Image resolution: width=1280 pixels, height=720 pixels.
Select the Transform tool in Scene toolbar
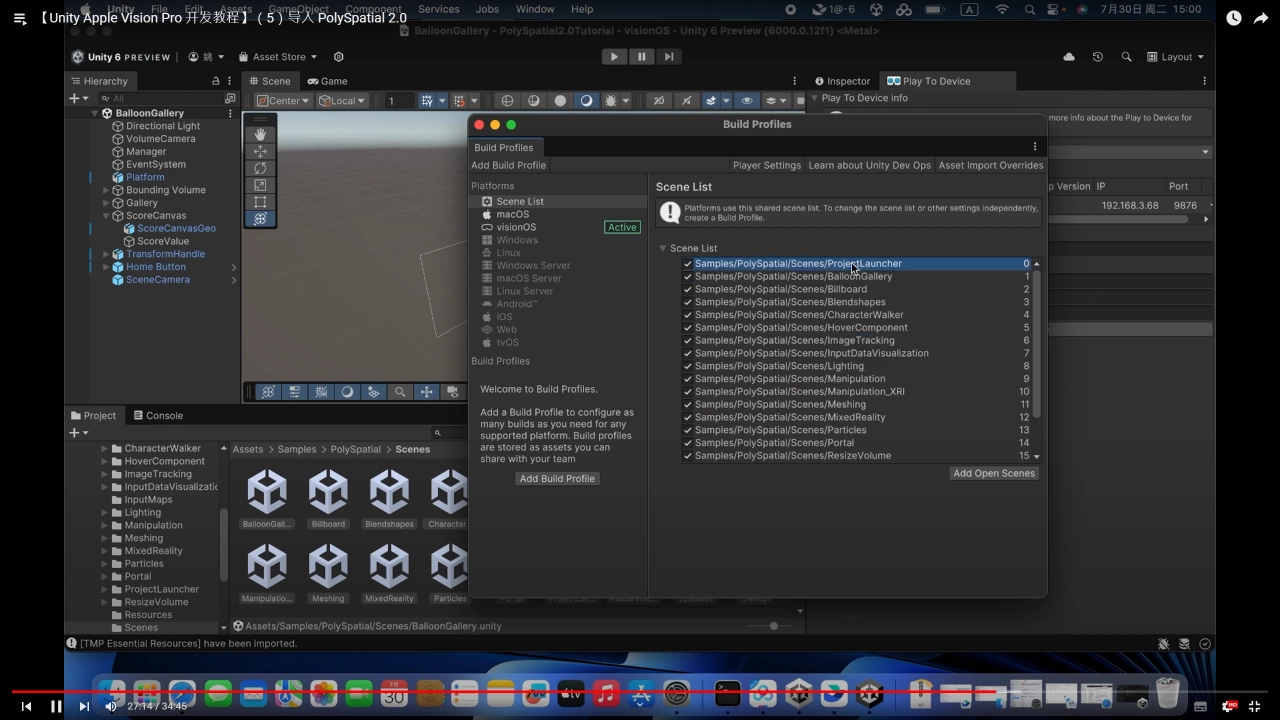tap(260, 219)
